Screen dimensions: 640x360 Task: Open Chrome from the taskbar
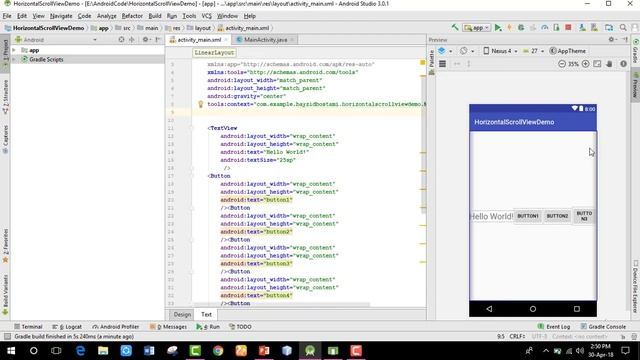click(218, 351)
